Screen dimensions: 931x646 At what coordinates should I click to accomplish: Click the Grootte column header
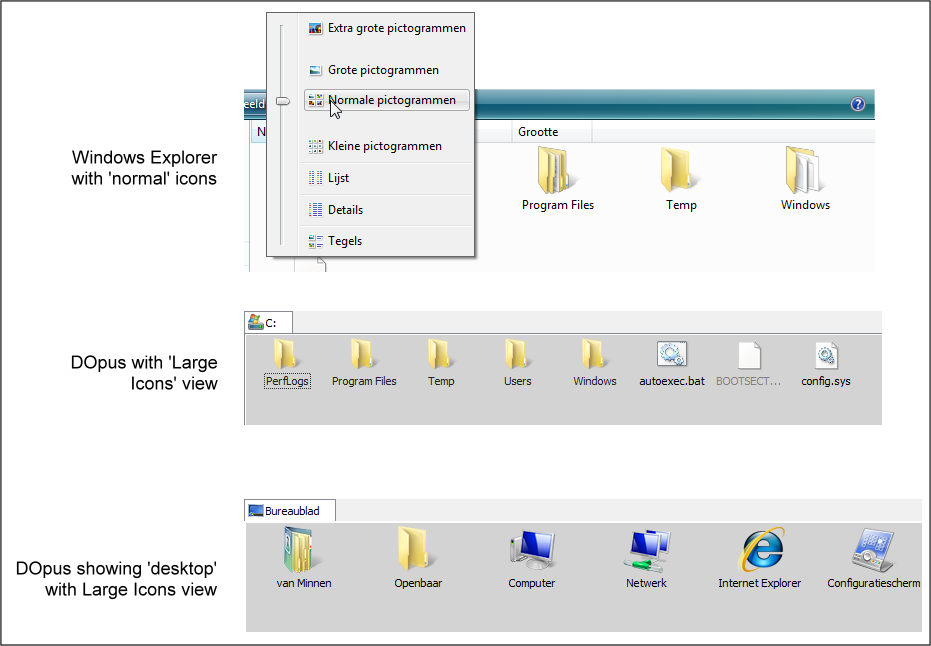[551, 132]
